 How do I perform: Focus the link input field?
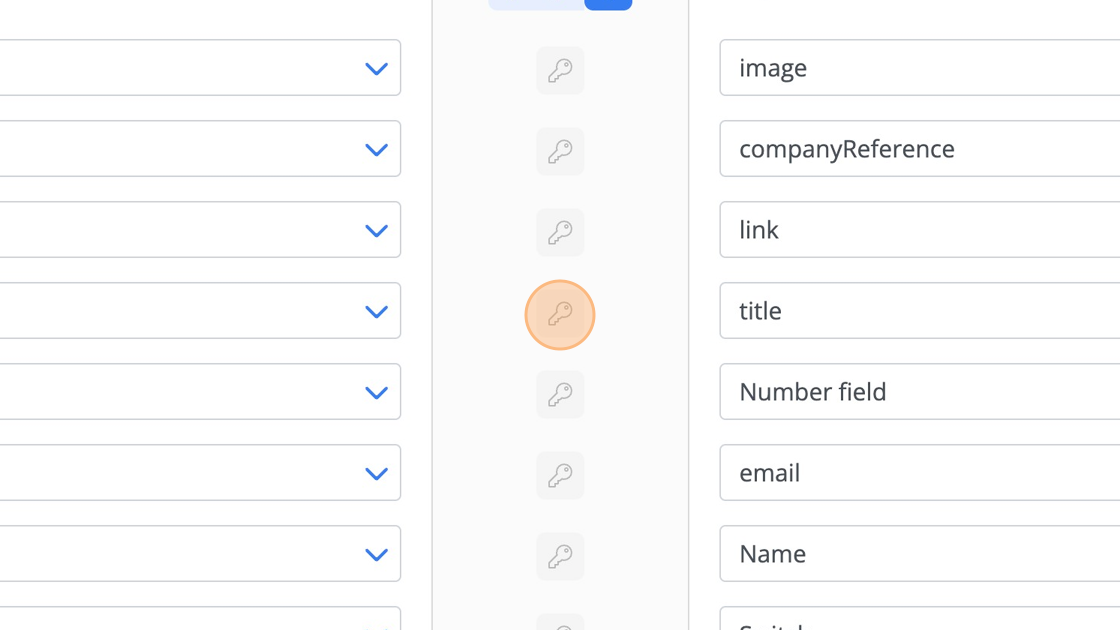[x=920, y=229]
